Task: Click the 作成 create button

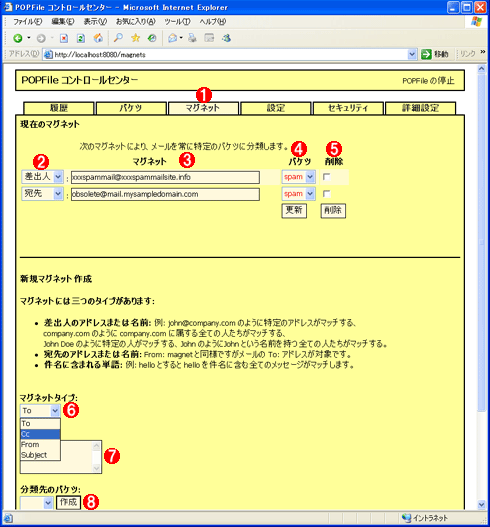Action: [x=69, y=502]
